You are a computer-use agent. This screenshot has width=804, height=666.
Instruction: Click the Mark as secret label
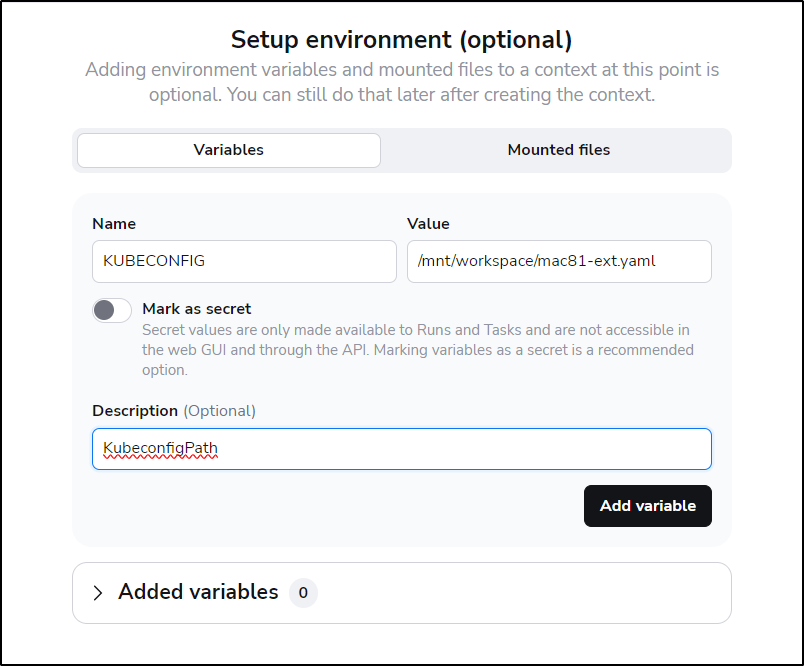196,309
